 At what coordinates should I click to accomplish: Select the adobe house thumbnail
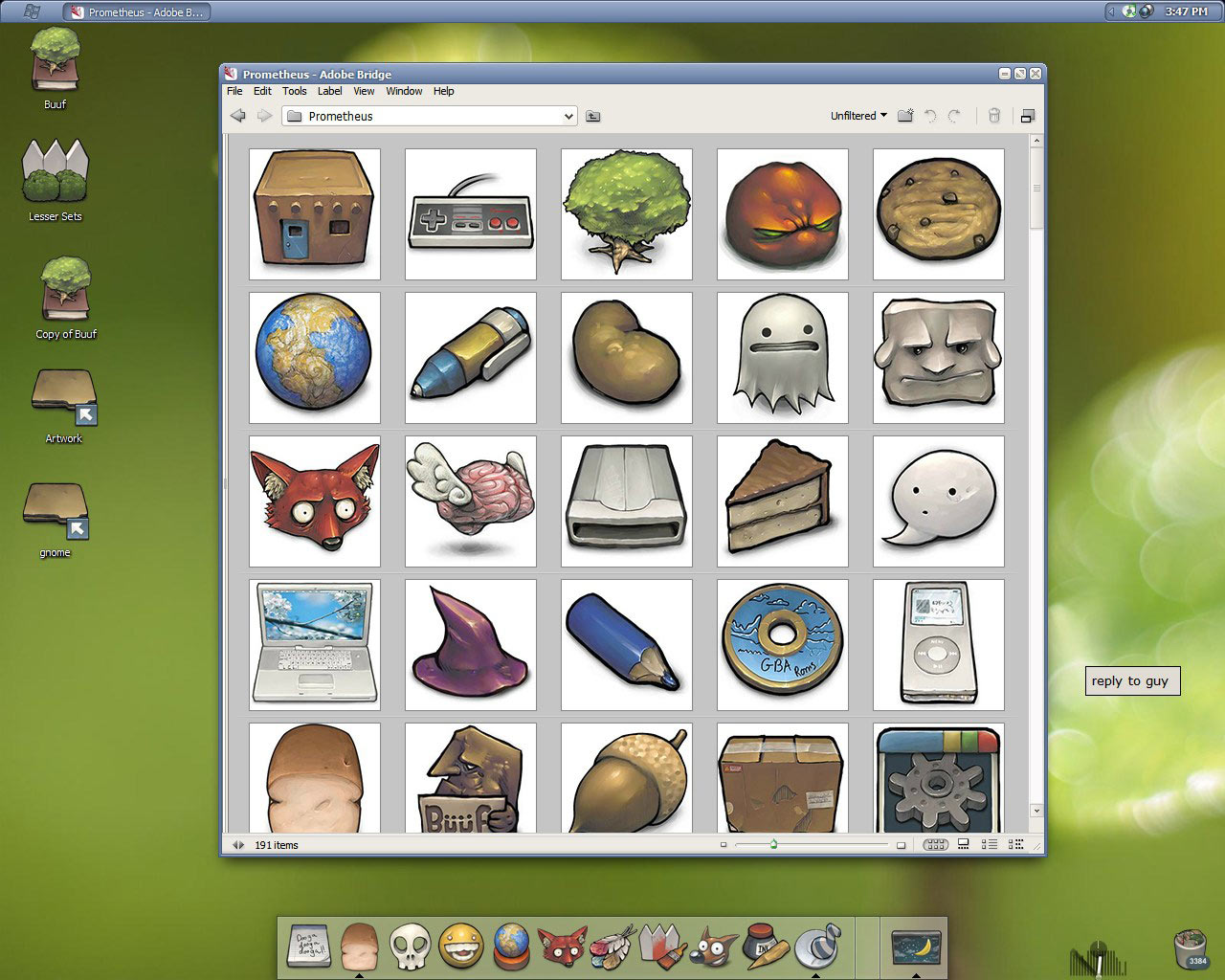click(315, 214)
